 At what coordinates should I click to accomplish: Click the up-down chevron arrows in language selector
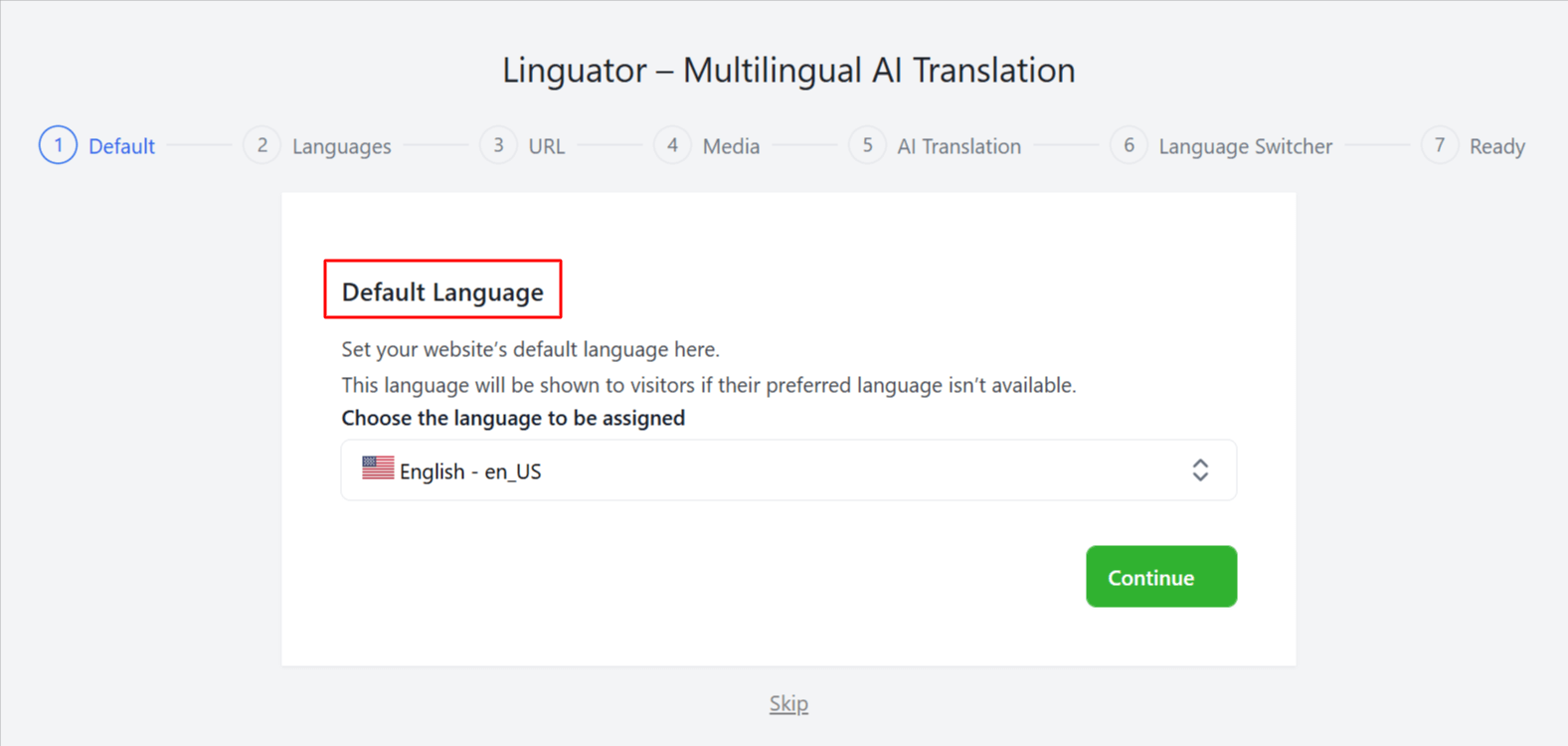(1200, 470)
